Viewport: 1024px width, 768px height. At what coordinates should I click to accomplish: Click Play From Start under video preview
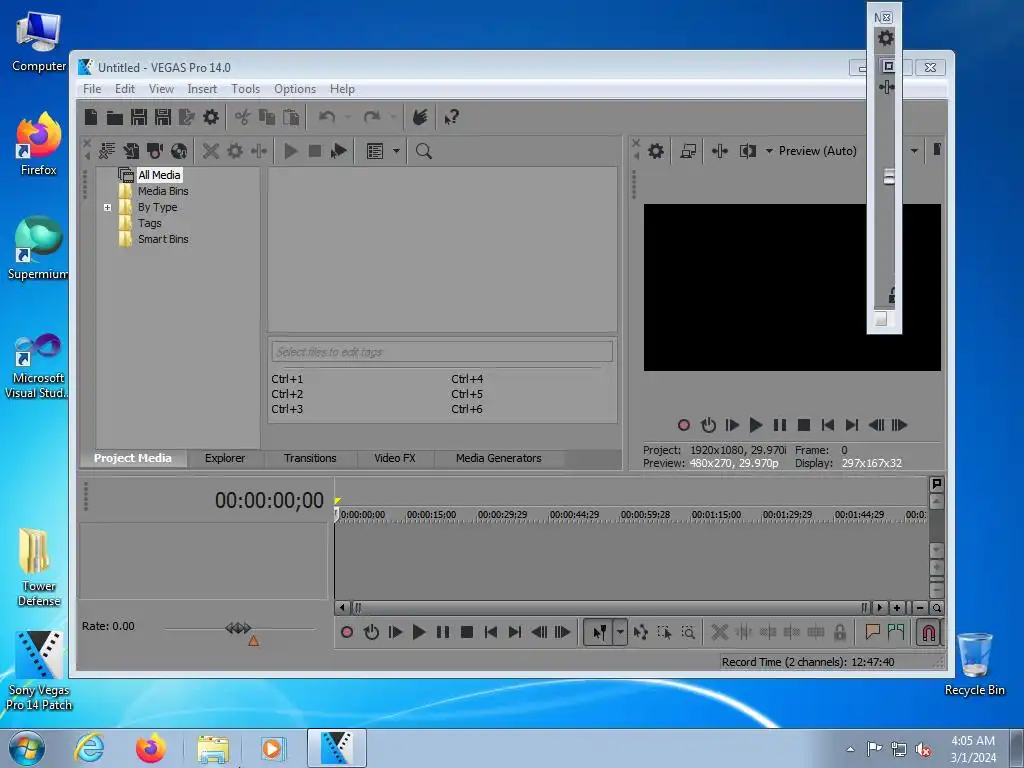(x=732, y=425)
